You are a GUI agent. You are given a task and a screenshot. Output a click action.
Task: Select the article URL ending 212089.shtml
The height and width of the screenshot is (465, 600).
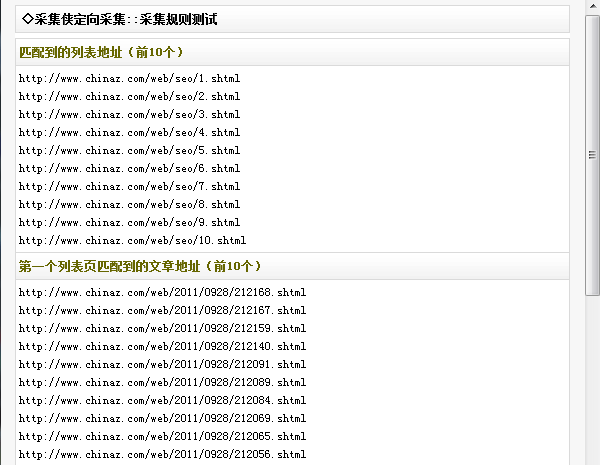tap(162, 382)
